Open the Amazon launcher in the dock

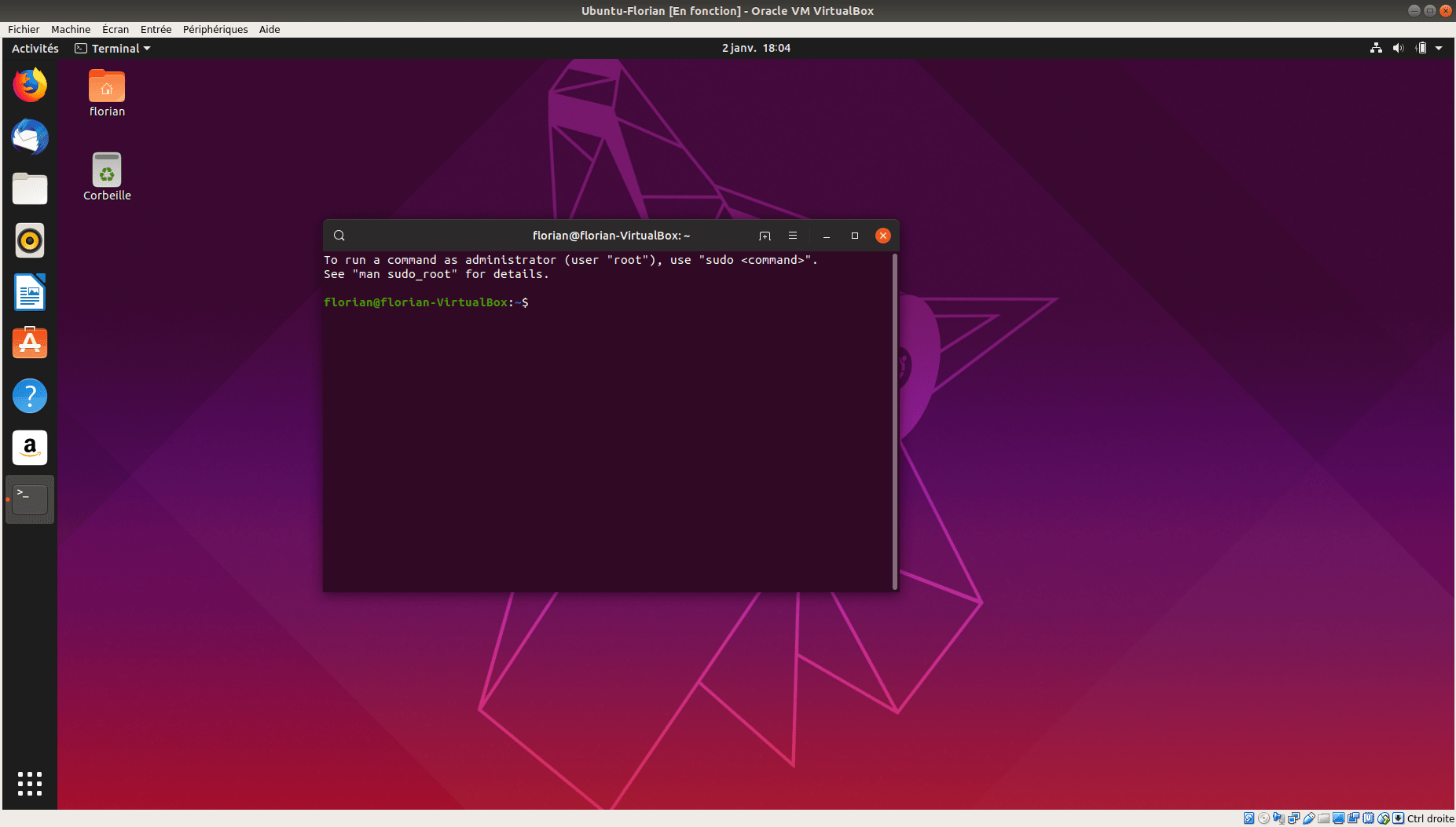click(x=30, y=448)
